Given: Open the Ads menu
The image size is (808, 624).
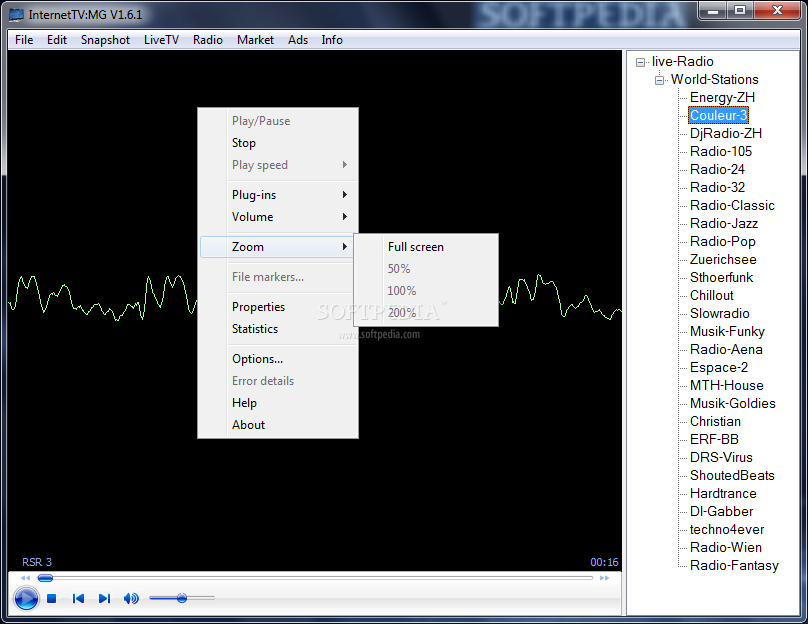Looking at the screenshot, I should [298, 40].
